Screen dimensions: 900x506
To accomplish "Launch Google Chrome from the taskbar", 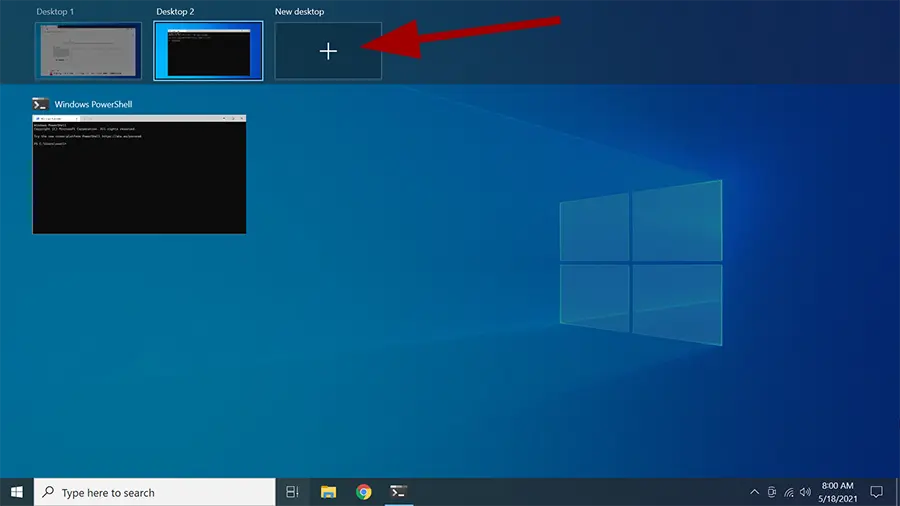I will [x=364, y=492].
